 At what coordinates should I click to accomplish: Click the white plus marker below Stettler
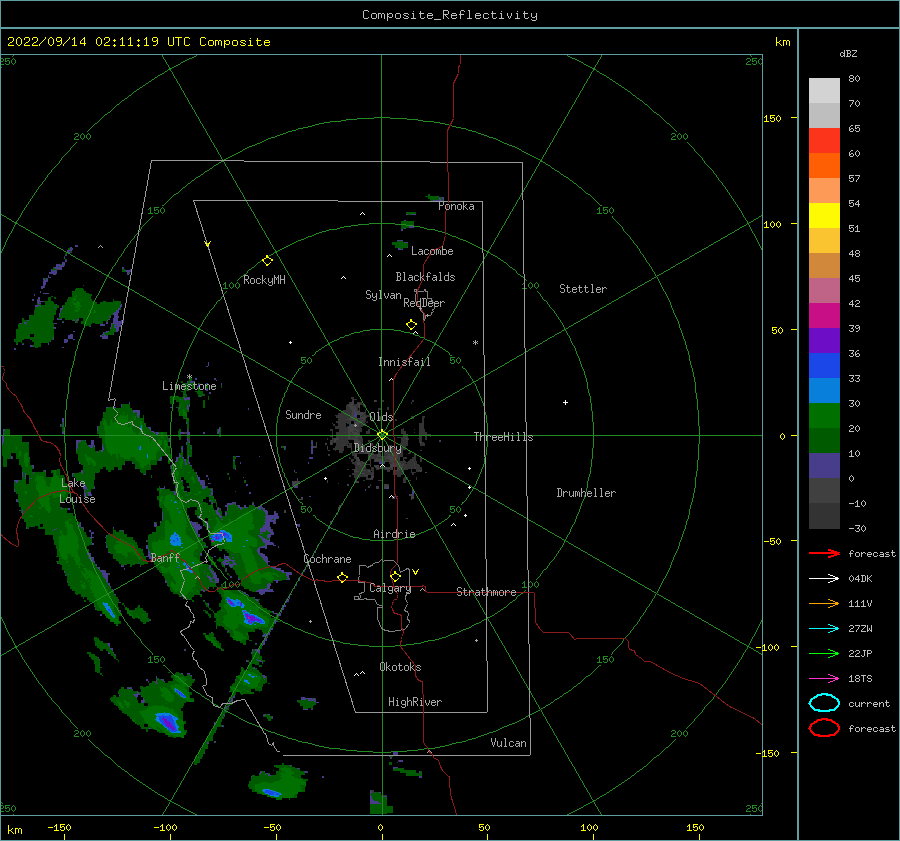(565, 402)
